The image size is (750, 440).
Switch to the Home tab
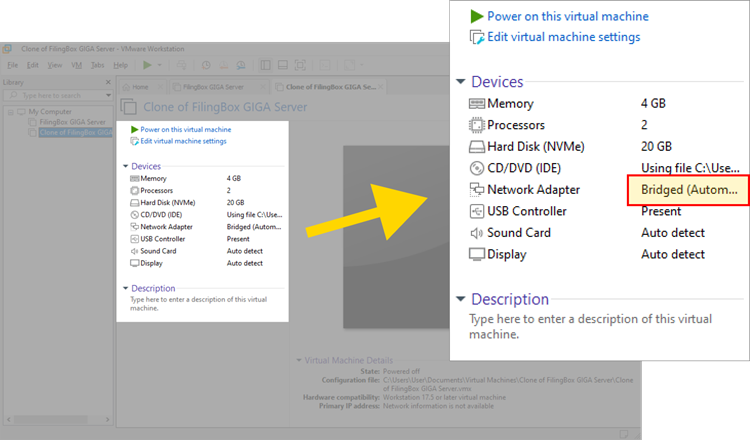pyautogui.click(x=139, y=87)
